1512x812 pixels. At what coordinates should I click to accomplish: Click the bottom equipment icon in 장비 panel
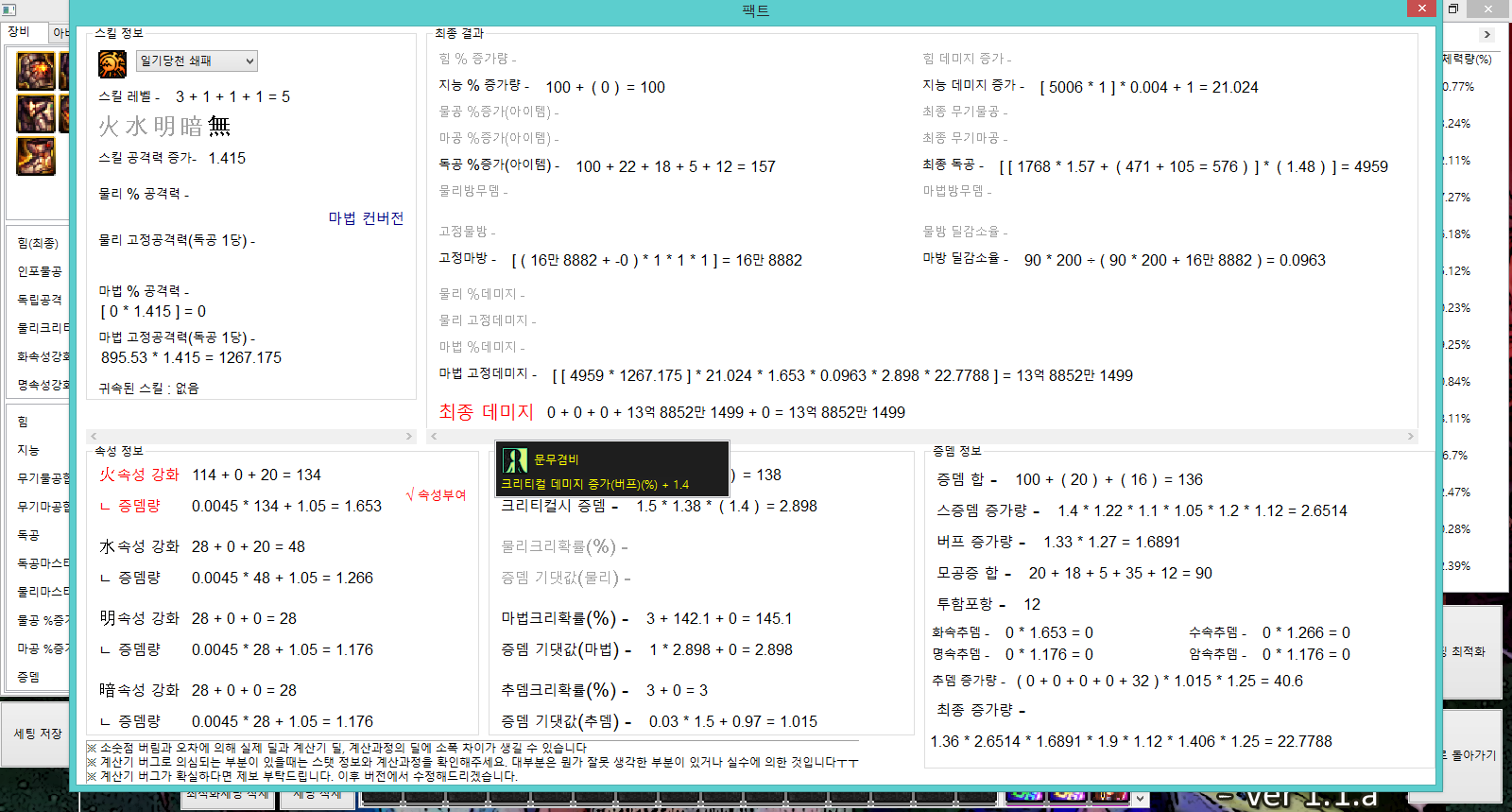[35, 157]
